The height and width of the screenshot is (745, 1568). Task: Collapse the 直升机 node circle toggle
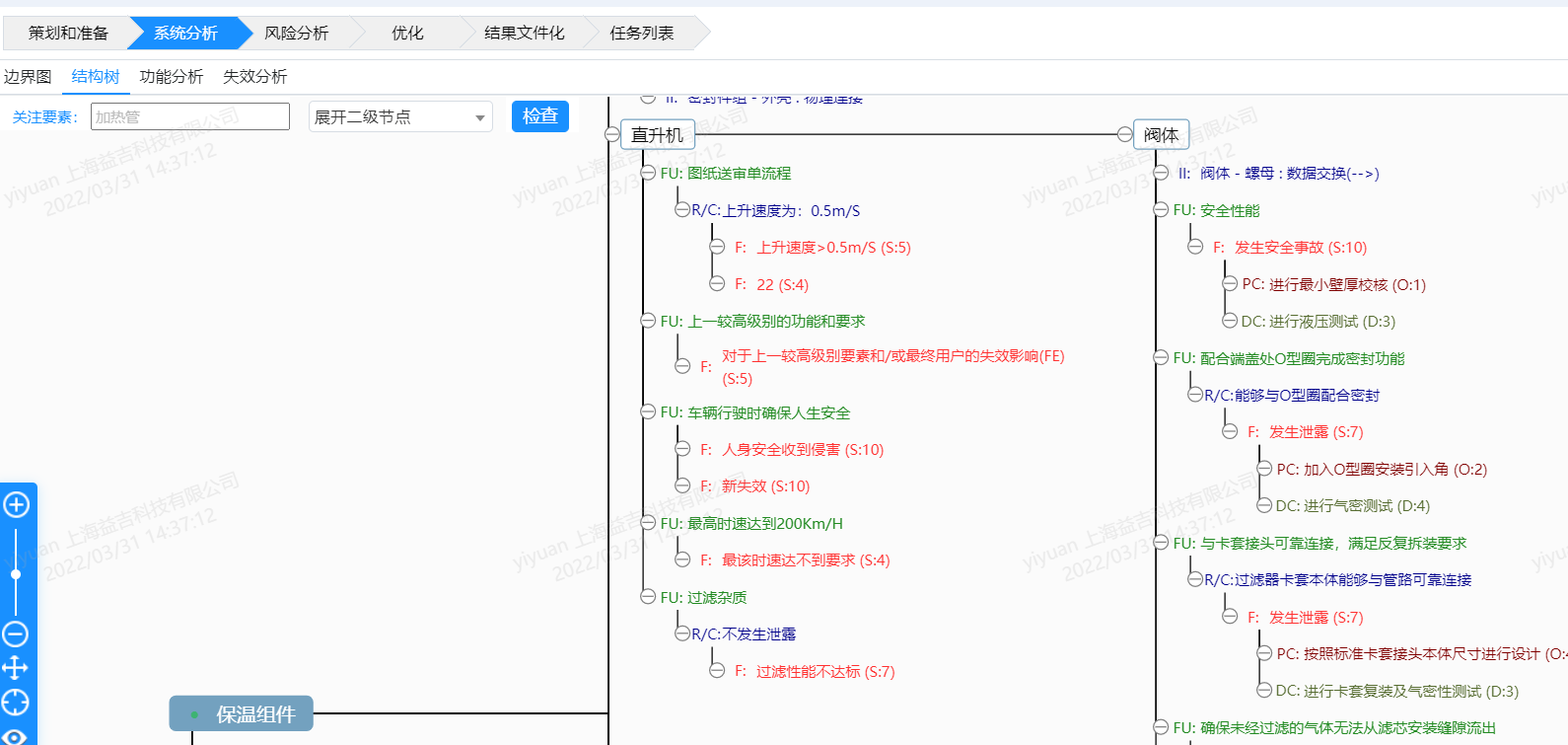pyautogui.click(x=612, y=135)
